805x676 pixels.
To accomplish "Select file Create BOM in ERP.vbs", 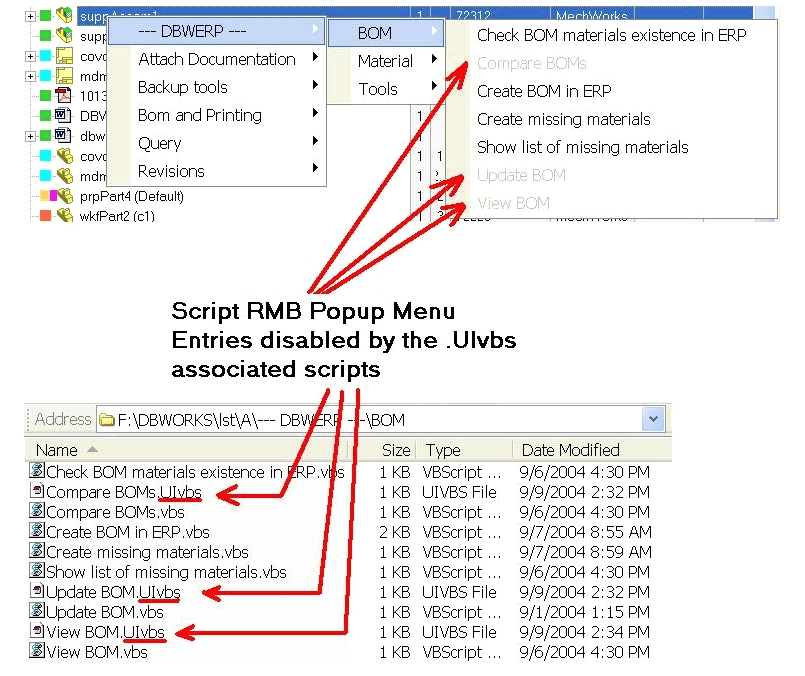I will tap(128, 532).
